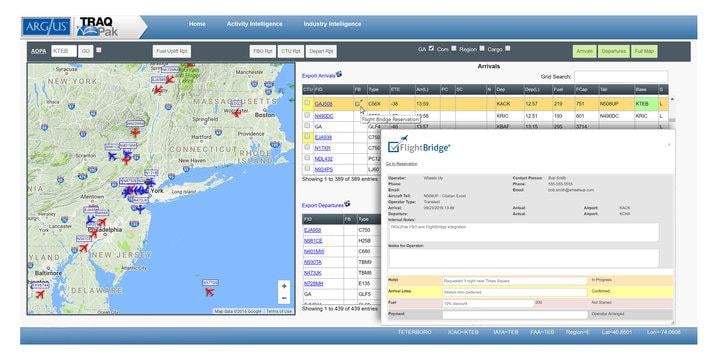
Task: Open the Full Map view
Action: [644, 51]
